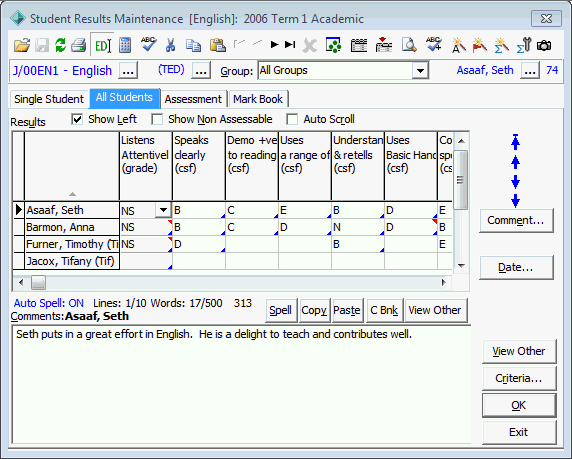The width and height of the screenshot is (572, 459).
Task: Click the Comment... button
Action: (x=516, y=220)
